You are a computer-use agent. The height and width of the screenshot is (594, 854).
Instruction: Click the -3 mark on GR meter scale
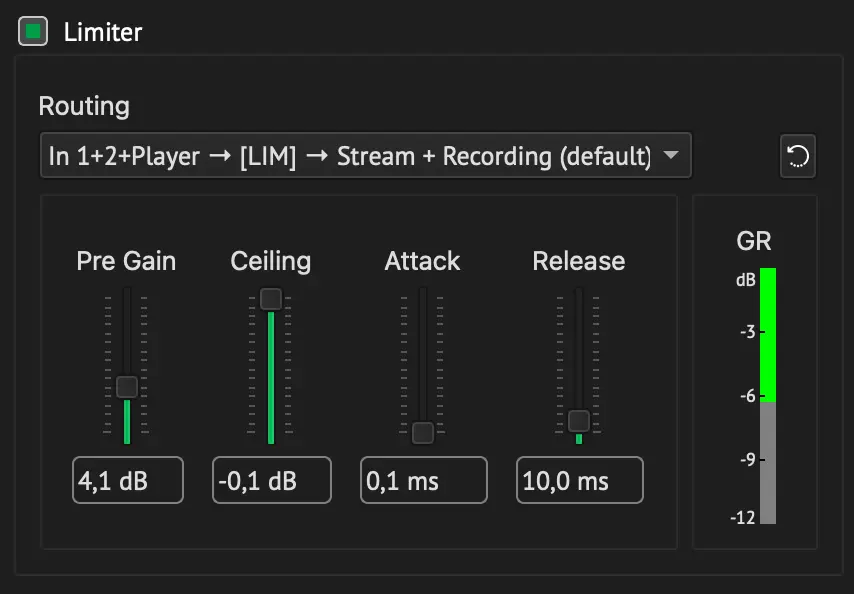coord(748,332)
